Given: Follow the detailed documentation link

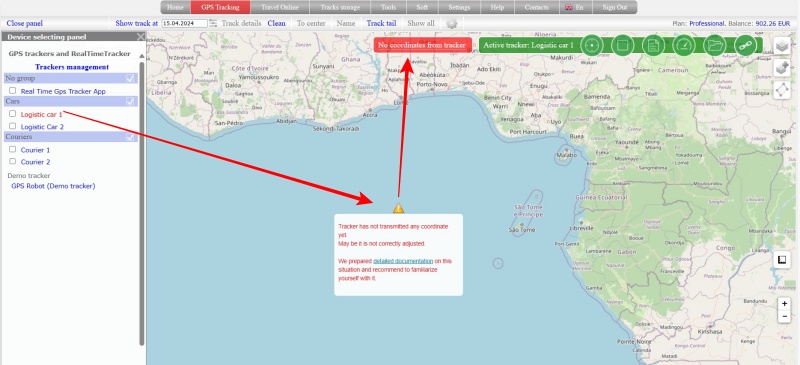Looking at the screenshot, I should click(x=403, y=261).
